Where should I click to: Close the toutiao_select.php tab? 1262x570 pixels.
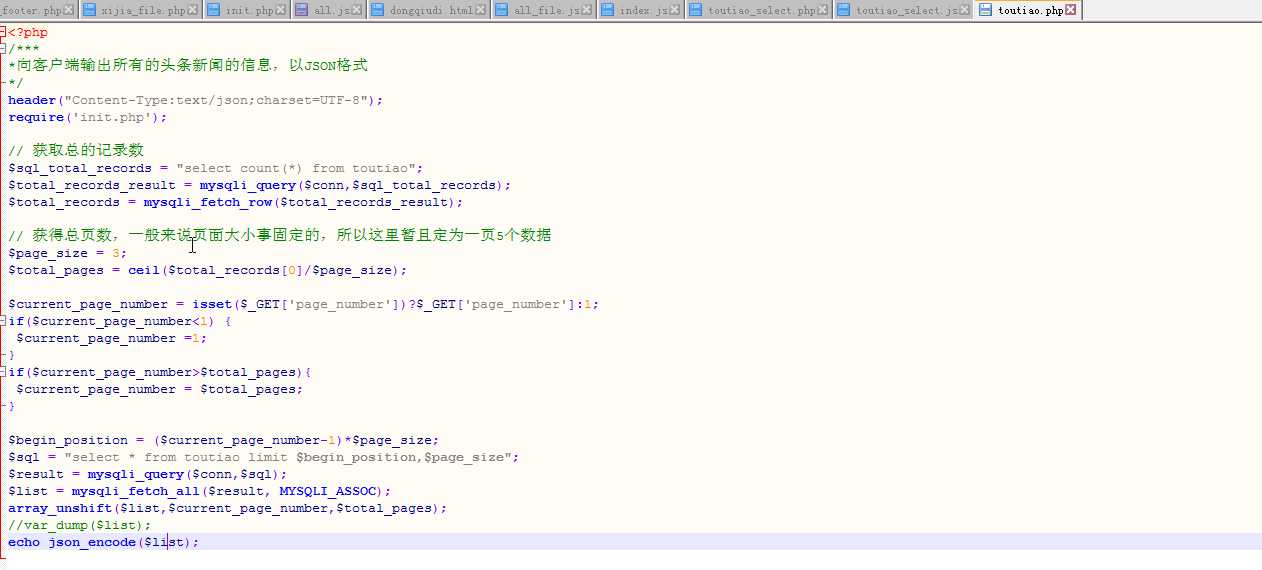[x=823, y=10]
